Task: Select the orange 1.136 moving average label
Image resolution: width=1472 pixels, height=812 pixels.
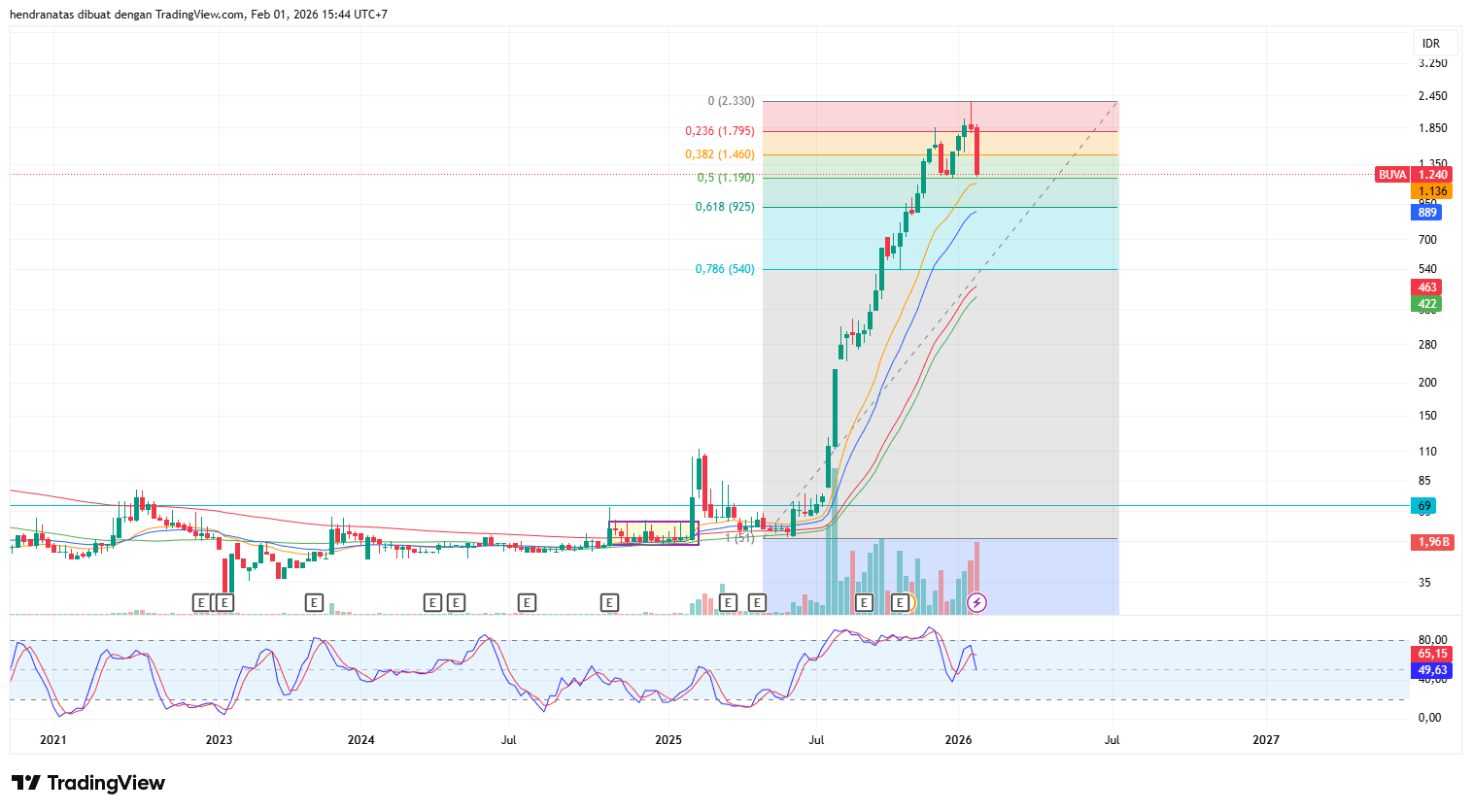Action: pyautogui.click(x=1432, y=191)
